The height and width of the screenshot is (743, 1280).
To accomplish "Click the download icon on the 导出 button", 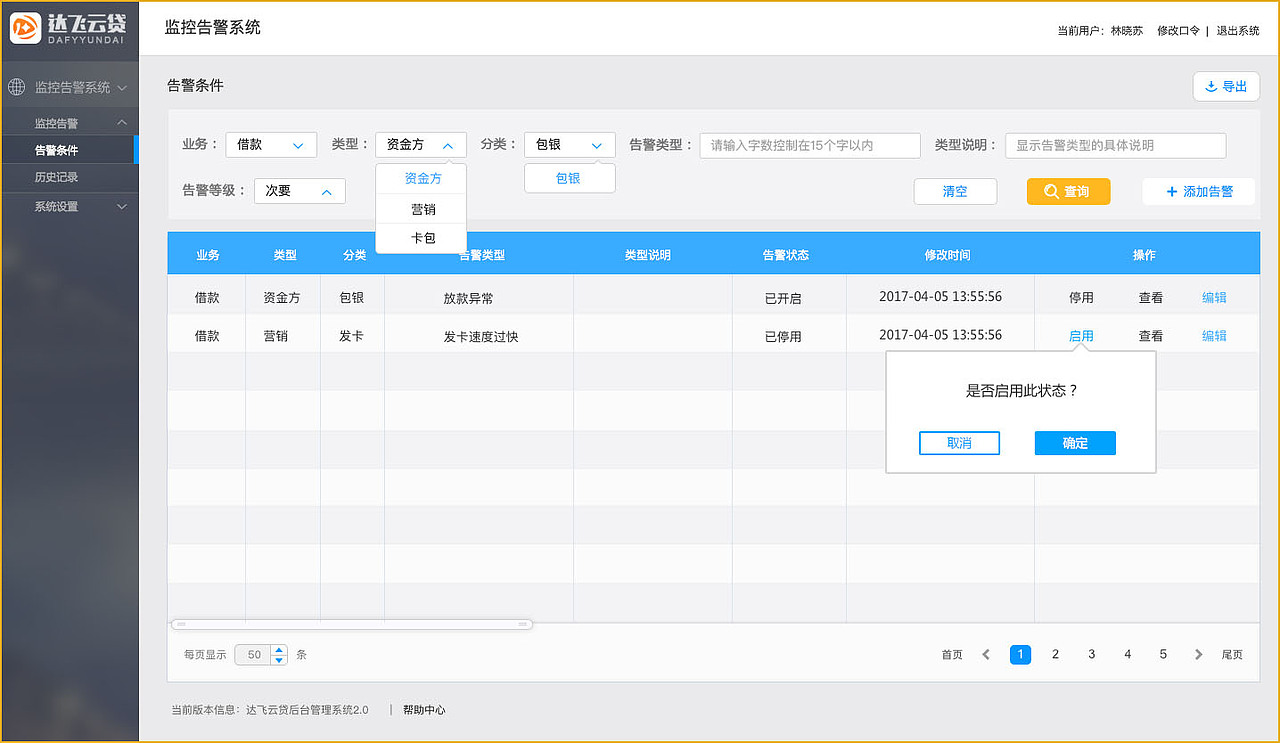I will pyautogui.click(x=1212, y=86).
